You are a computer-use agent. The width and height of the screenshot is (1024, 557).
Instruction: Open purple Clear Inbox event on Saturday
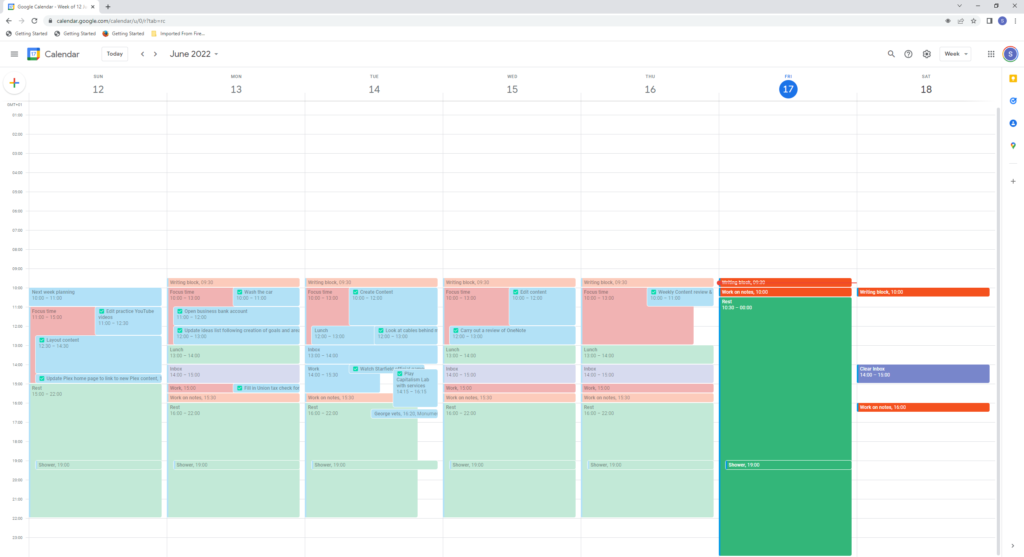pos(923,374)
